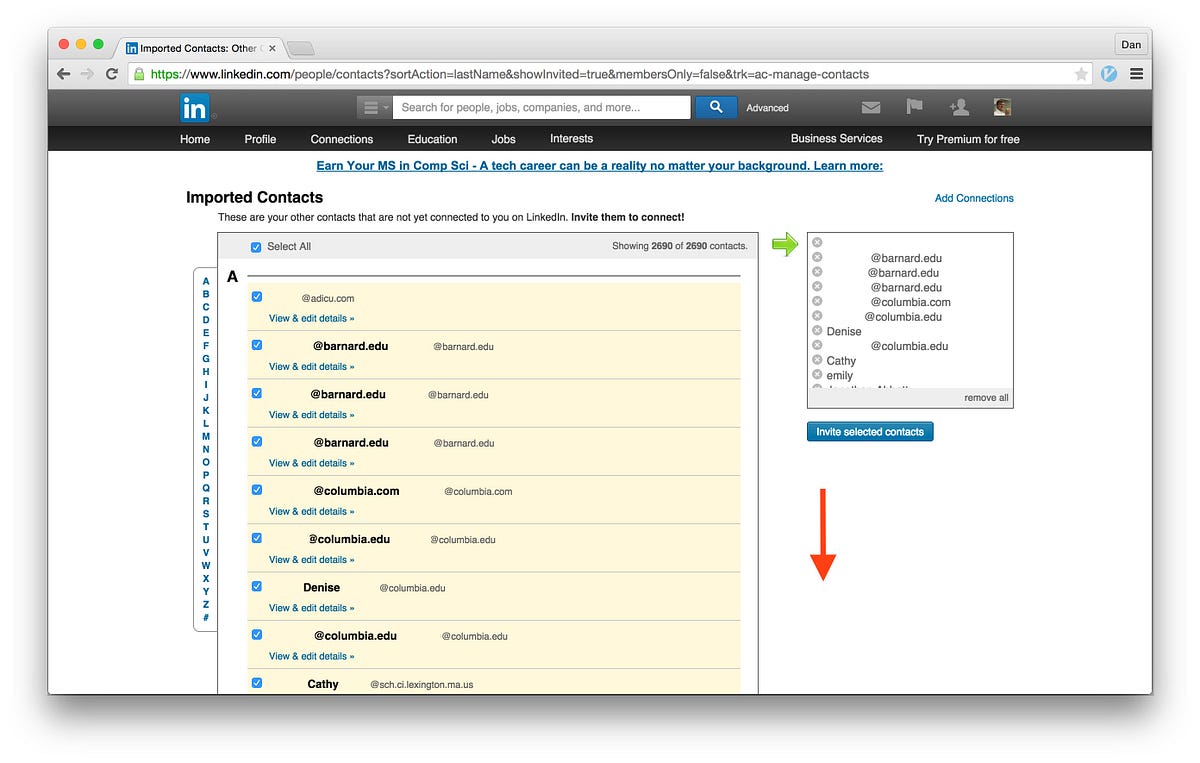View & edit details for @columbia.com contact
Image resolution: width=1200 pixels, height=763 pixels.
click(x=311, y=512)
